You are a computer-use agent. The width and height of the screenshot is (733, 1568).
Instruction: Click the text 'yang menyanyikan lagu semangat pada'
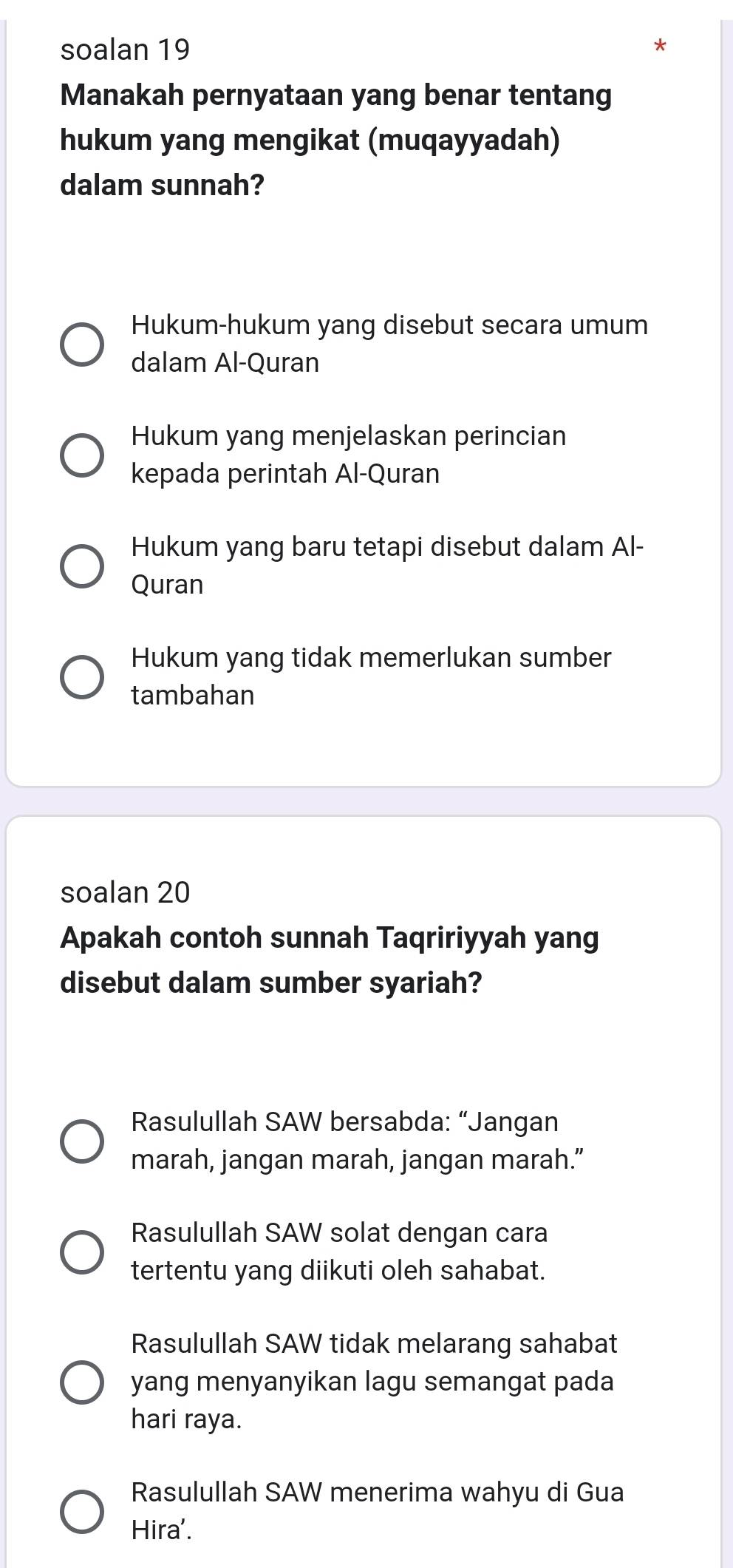pyautogui.click(x=372, y=1381)
